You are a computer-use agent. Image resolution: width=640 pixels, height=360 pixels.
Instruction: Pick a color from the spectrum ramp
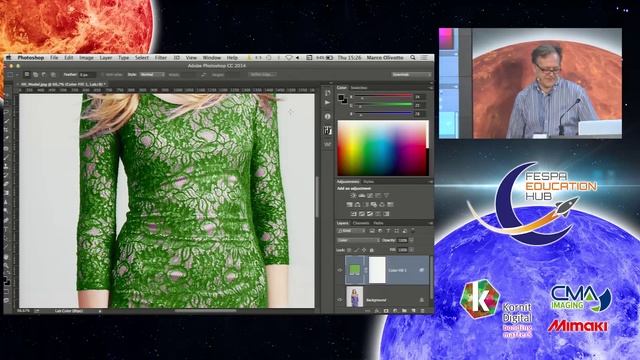click(383, 148)
